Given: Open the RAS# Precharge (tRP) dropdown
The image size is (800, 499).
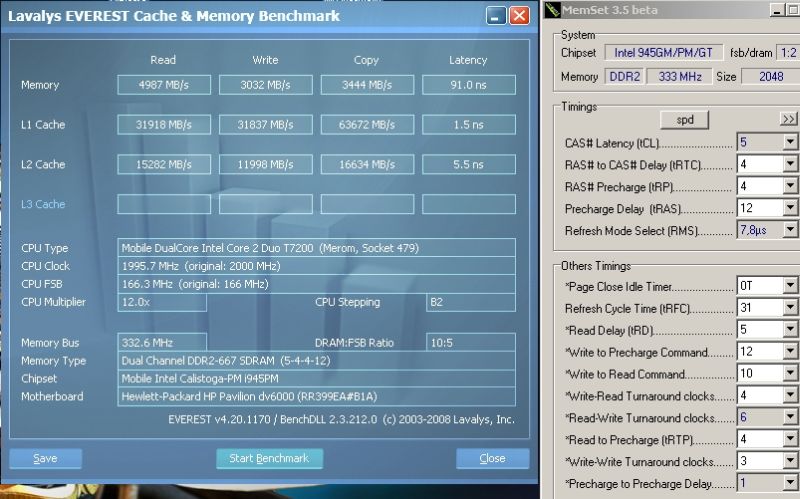Looking at the screenshot, I should tap(790, 186).
